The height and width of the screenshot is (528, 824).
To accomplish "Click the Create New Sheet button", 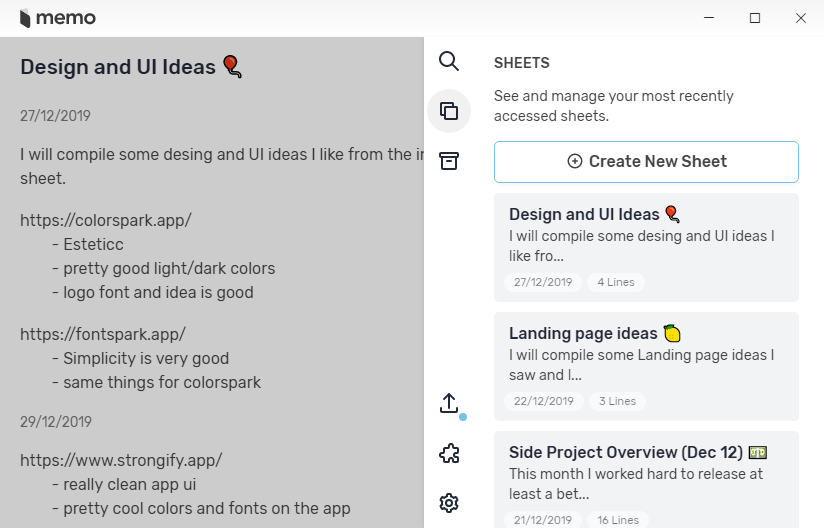I will (x=646, y=162).
